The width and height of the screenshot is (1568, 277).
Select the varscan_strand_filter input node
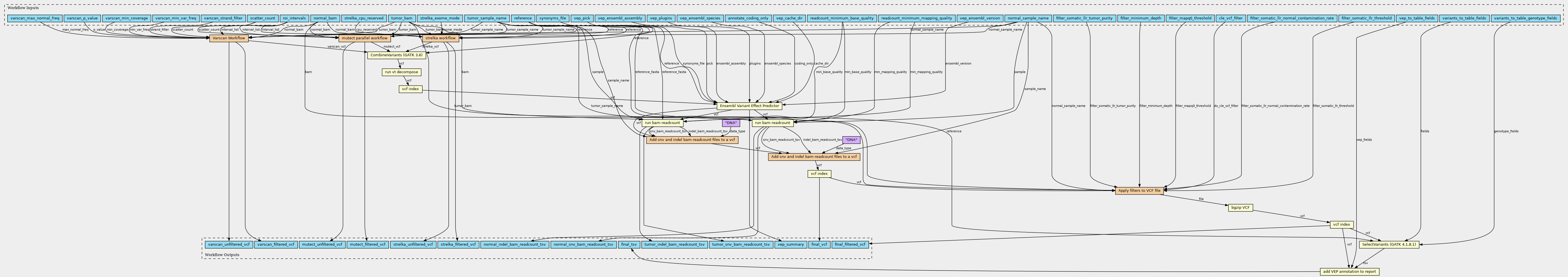(223, 18)
